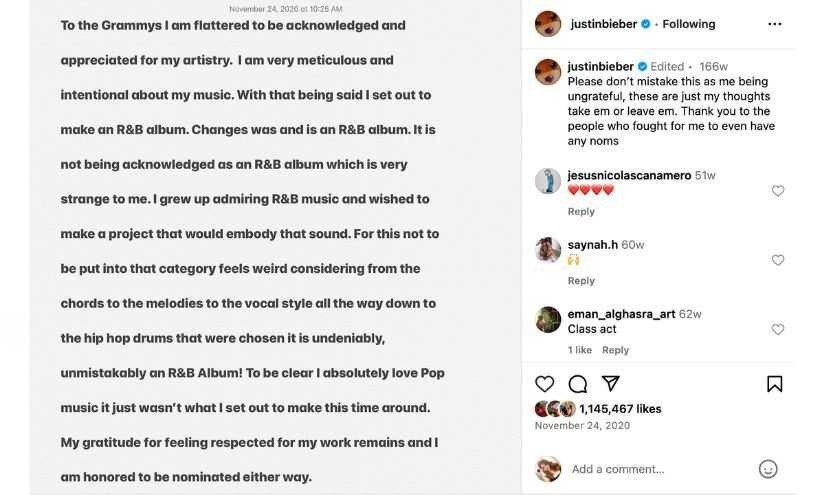This screenshot has width=825, height=495.
Task: View the 1 like on Class act comment
Action: [580, 350]
